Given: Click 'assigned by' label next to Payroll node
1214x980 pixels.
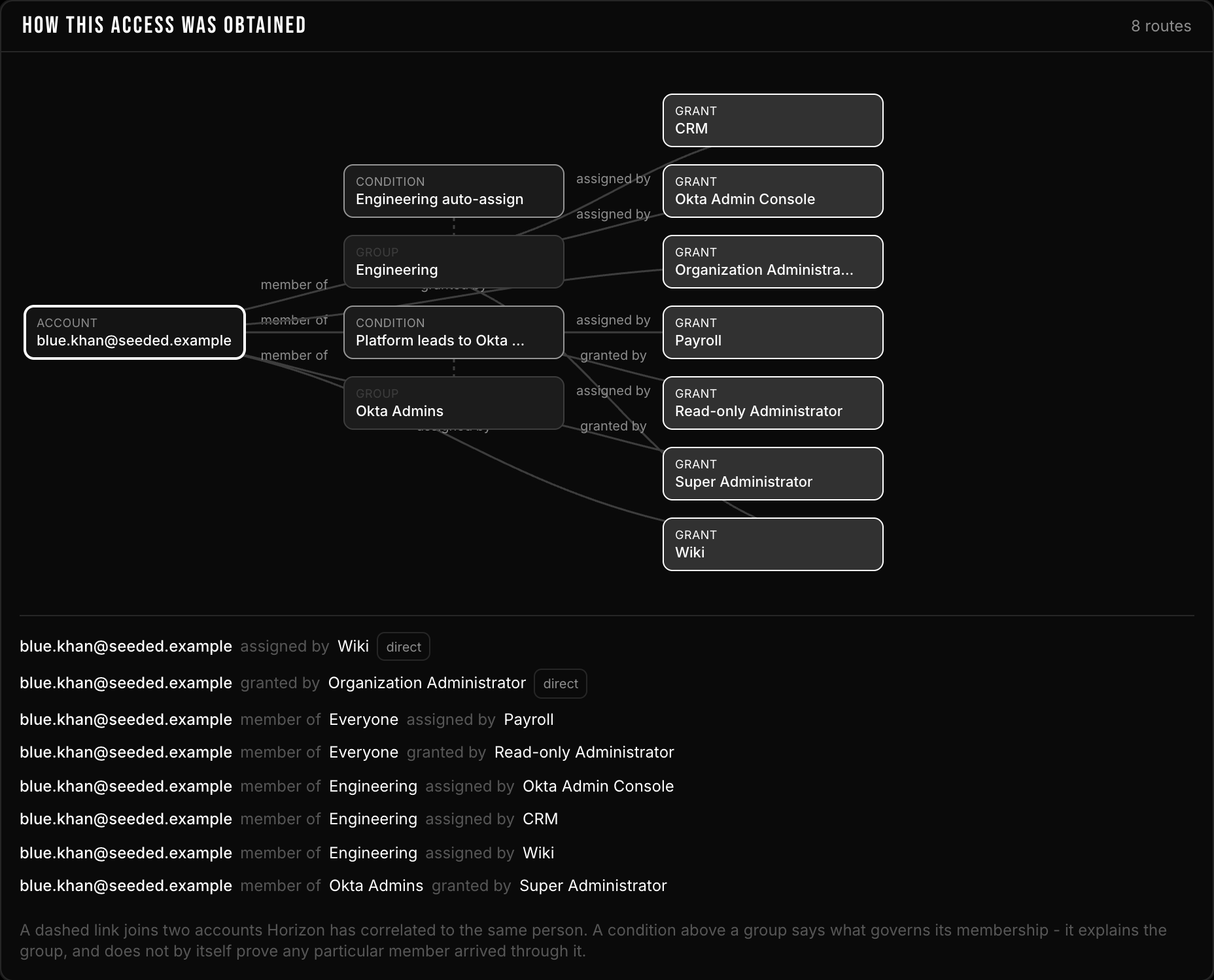Looking at the screenshot, I should (613, 320).
